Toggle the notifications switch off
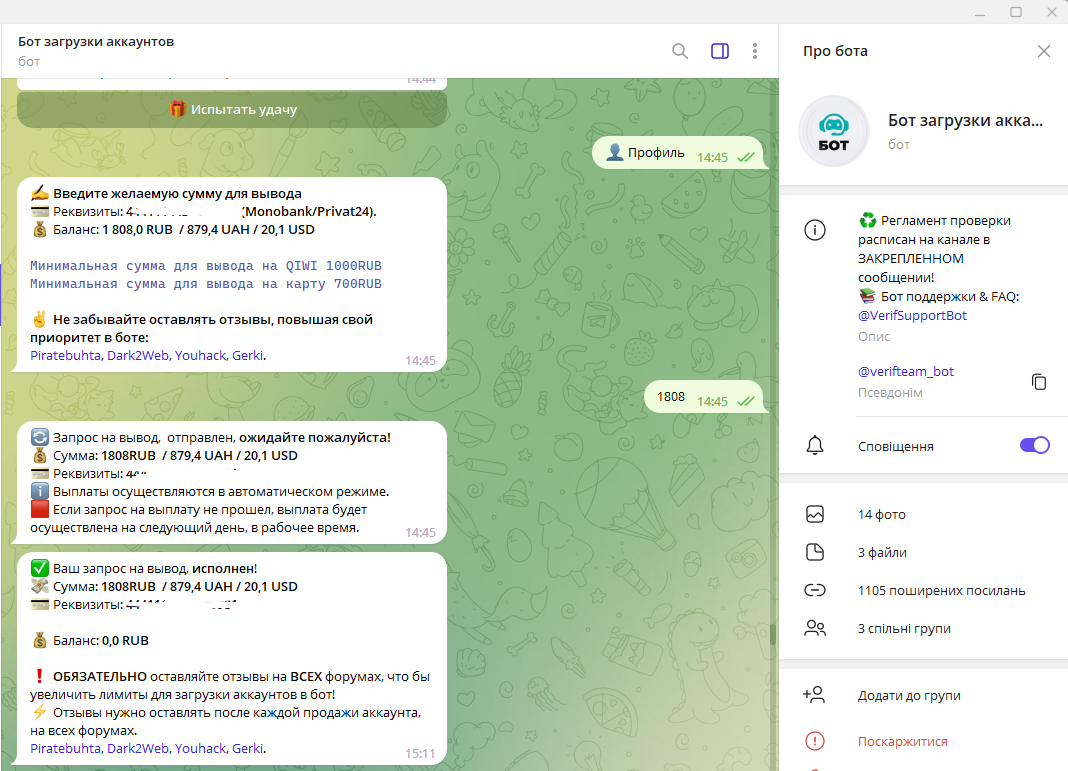The height and width of the screenshot is (771, 1068). (x=1034, y=446)
